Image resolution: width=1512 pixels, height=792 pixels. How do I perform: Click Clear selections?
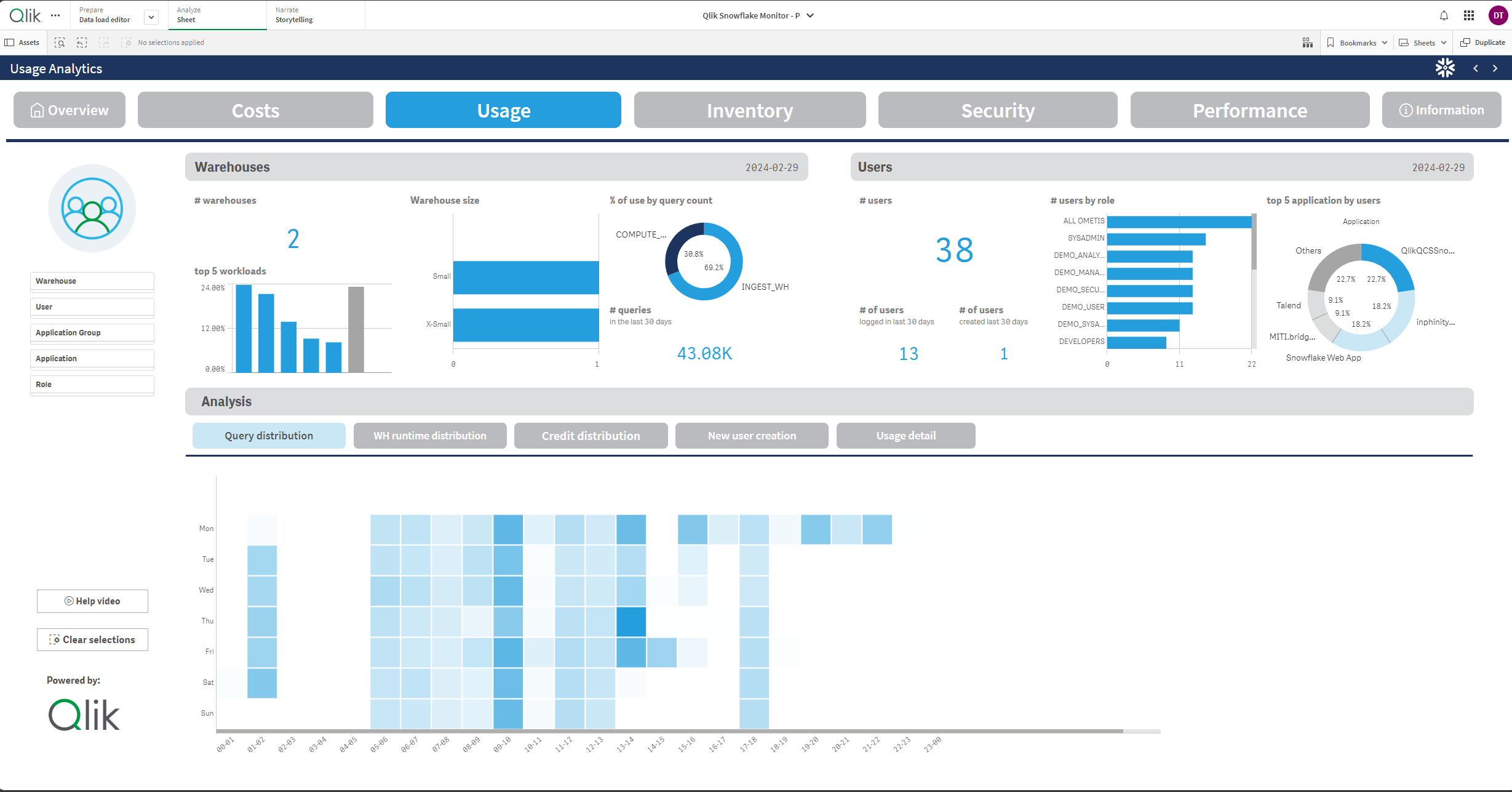(92, 639)
